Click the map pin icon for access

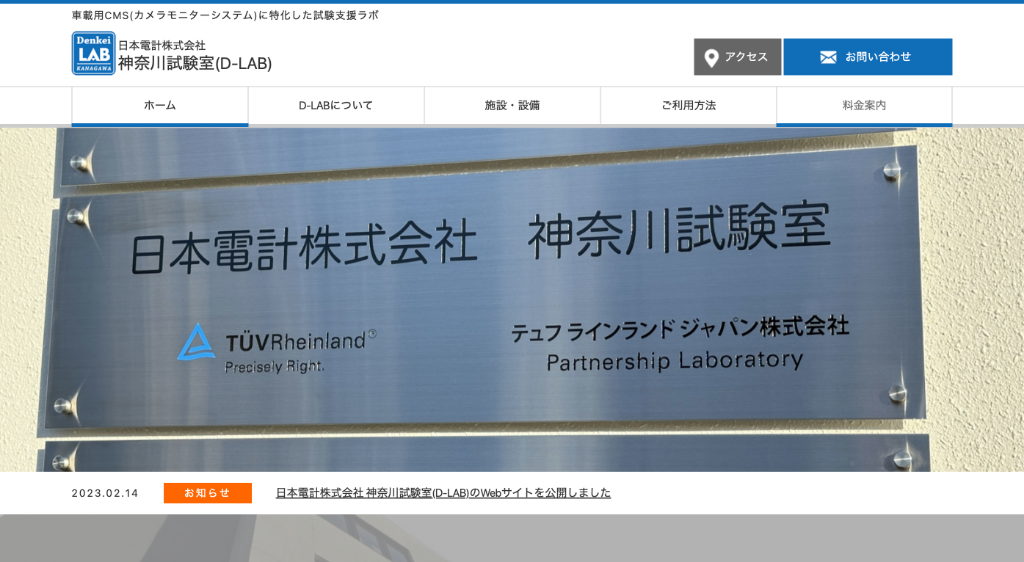click(711, 57)
